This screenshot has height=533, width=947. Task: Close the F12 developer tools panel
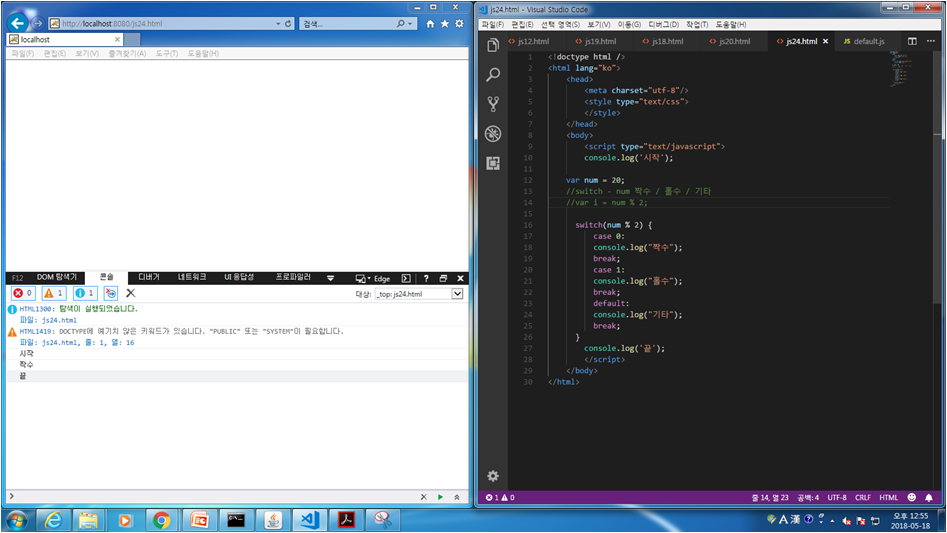coord(460,278)
